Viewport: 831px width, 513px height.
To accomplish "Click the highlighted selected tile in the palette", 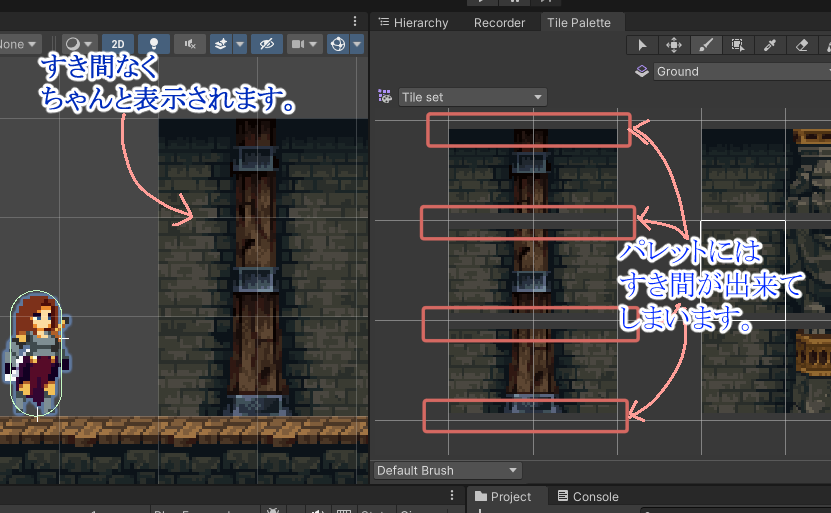I will coord(743,270).
